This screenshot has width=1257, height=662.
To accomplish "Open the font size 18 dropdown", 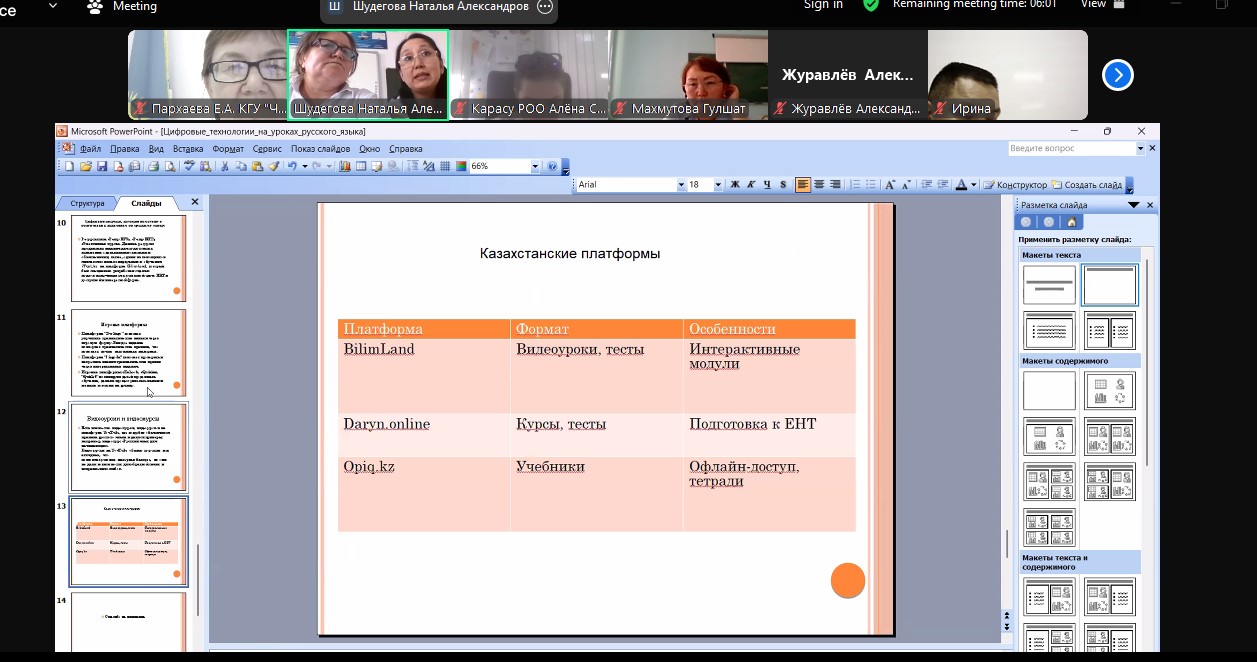I will [x=720, y=185].
